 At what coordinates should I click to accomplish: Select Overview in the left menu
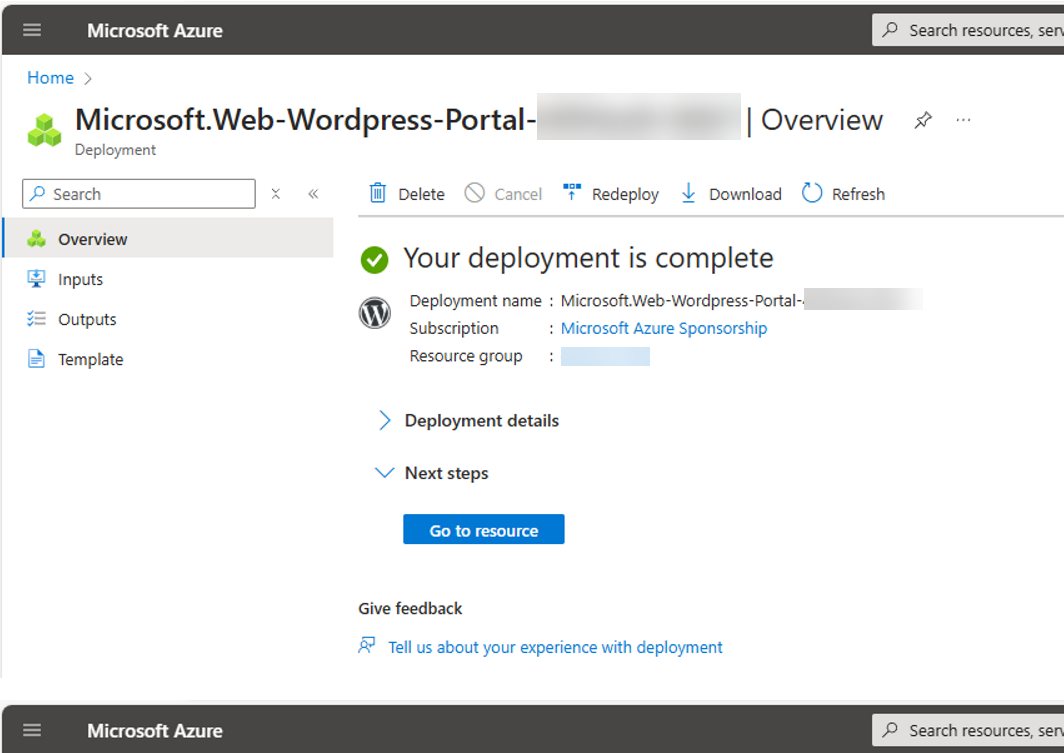pos(169,239)
